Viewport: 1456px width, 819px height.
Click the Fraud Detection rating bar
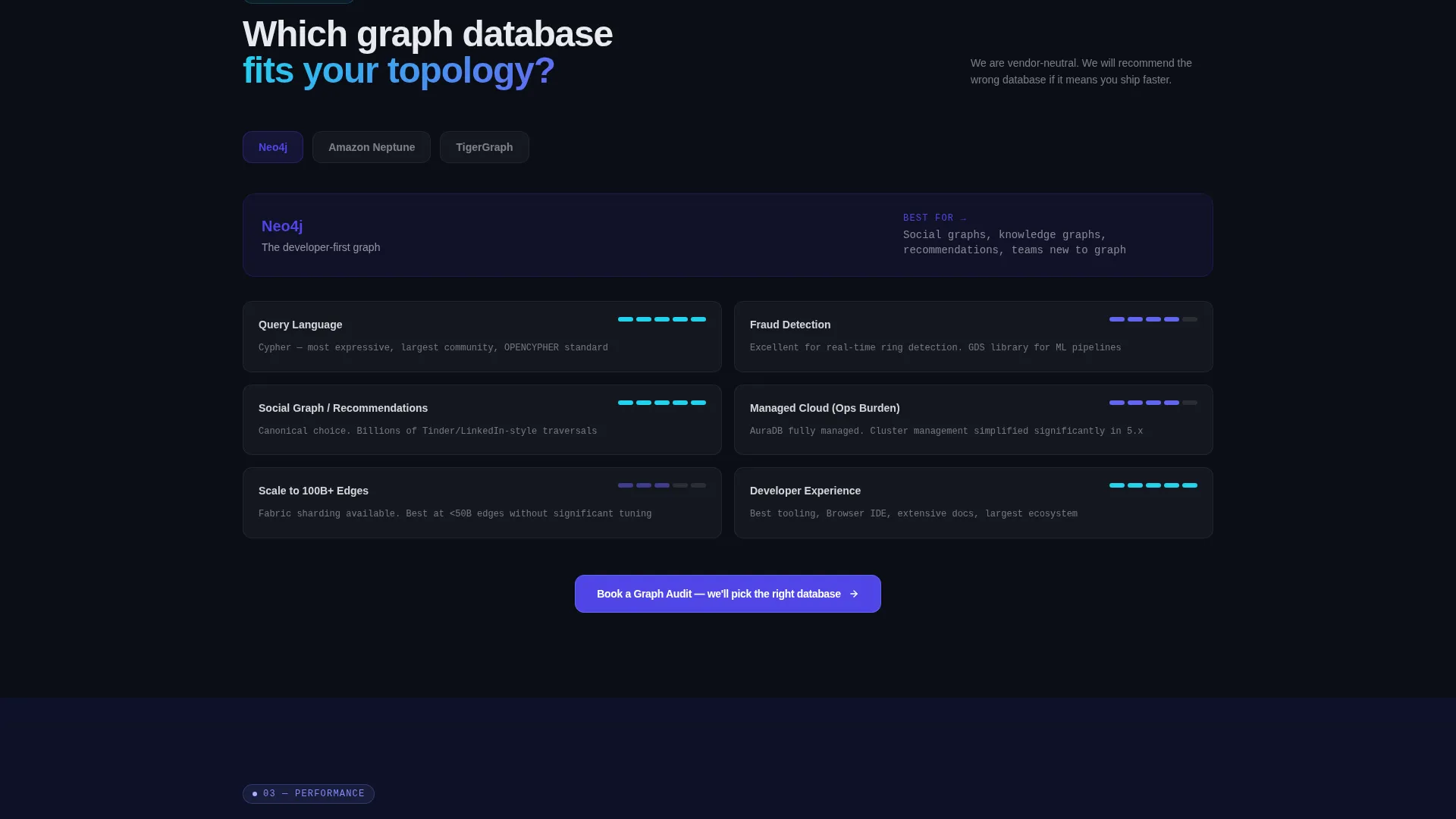[1153, 319]
